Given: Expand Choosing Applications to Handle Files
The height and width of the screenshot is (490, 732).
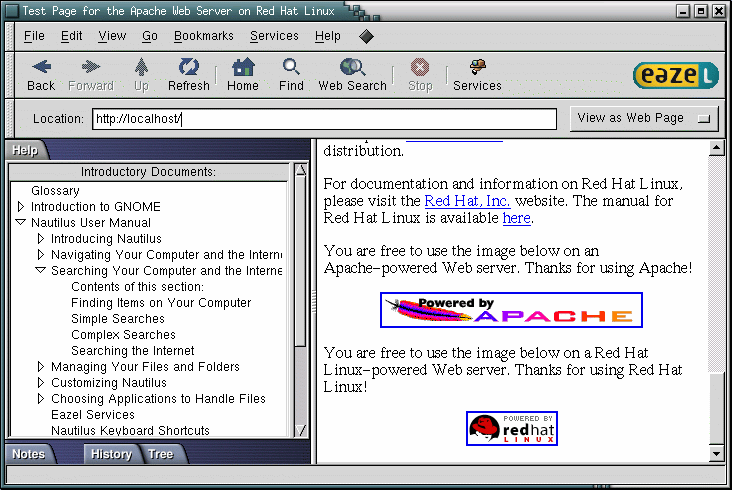Looking at the screenshot, I should point(41,398).
